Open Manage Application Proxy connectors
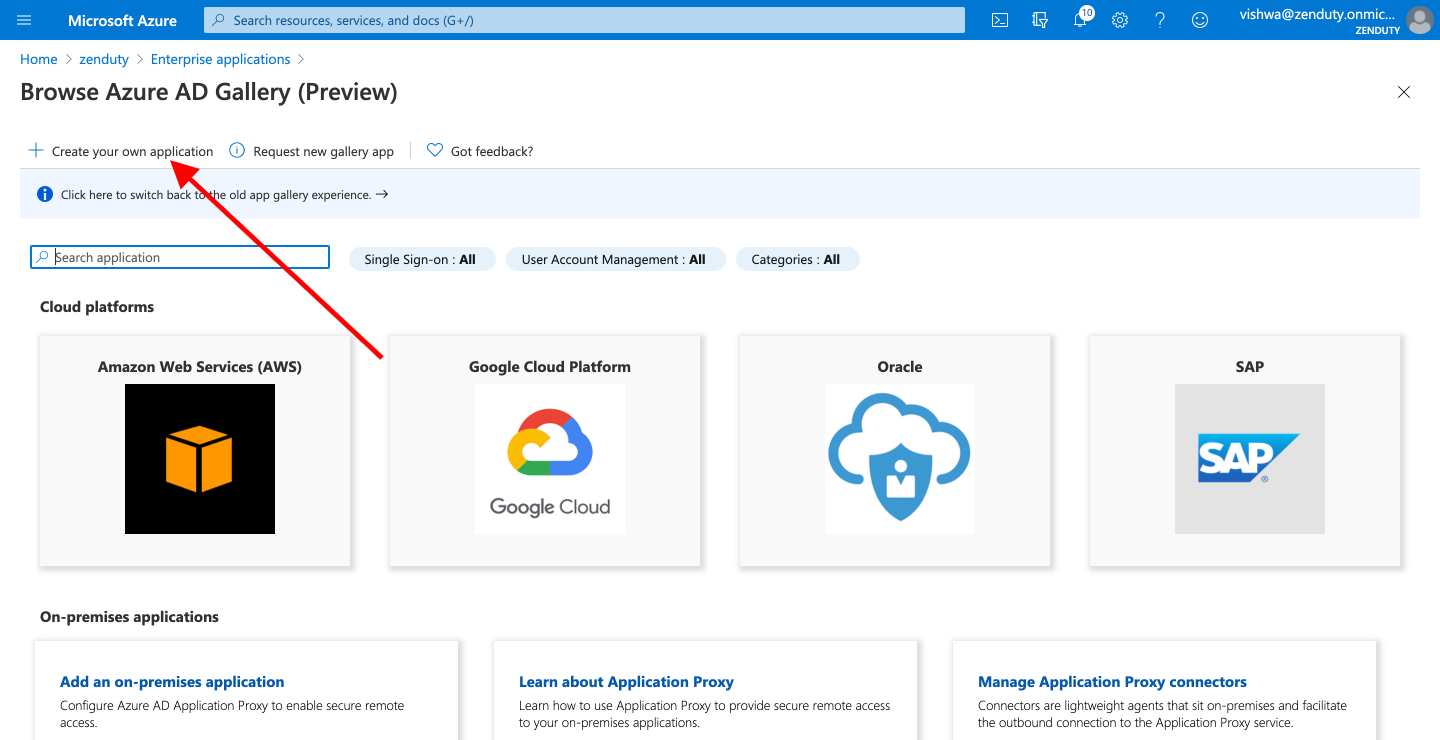The image size is (1440, 740). click(1112, 682)
